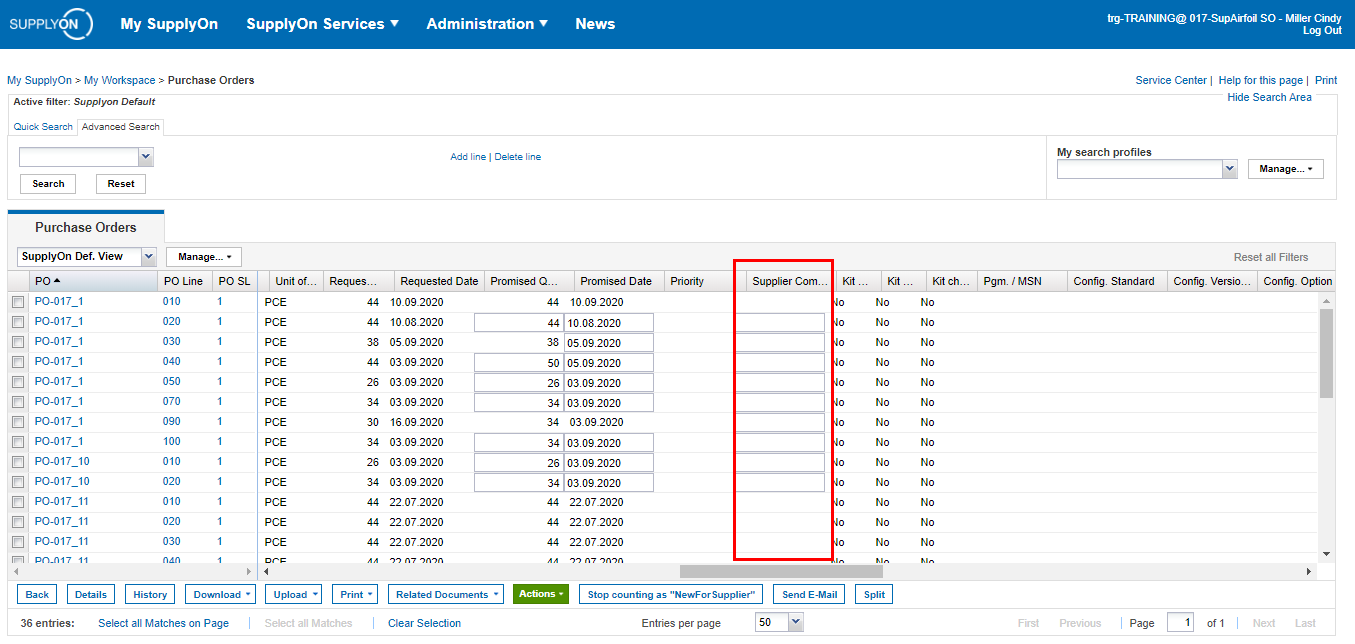Click the Split button
1355x644 pixels.
(x=874, y=594)
